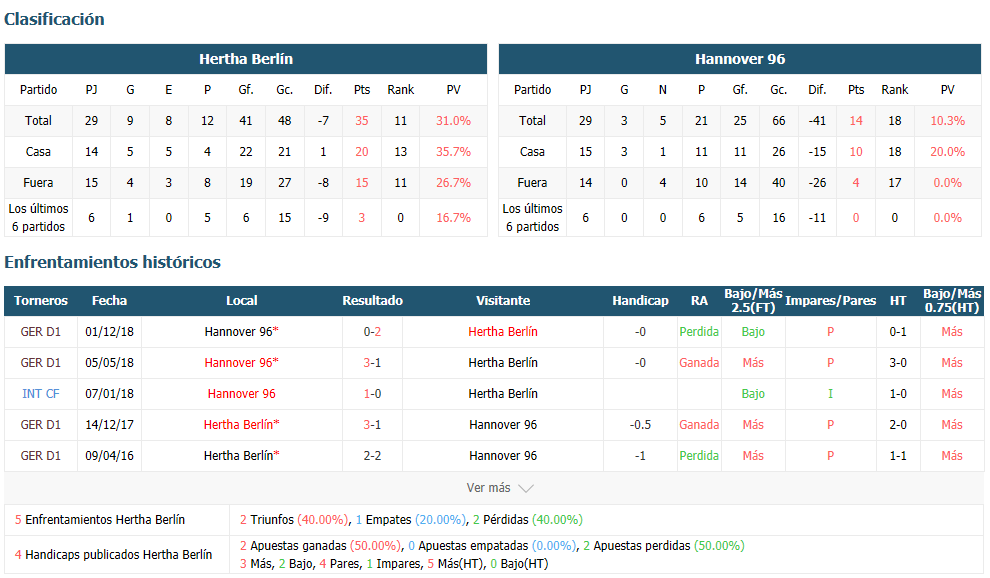The width and height of the screenshot is (990, 578).
Task: Click the Bajo/Más 2.5(FT) column header
Action: (x=753, y=301)
